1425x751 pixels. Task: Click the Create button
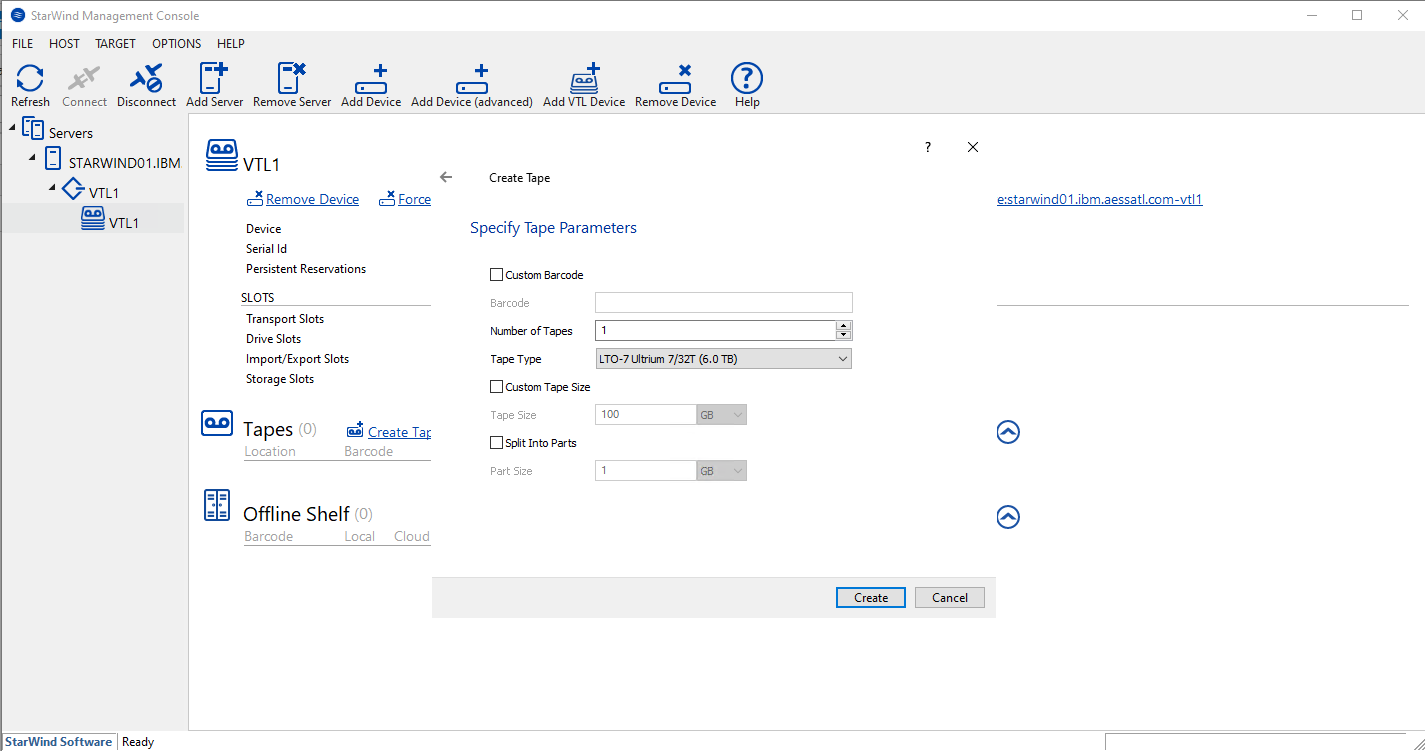[x=870, y=597]
